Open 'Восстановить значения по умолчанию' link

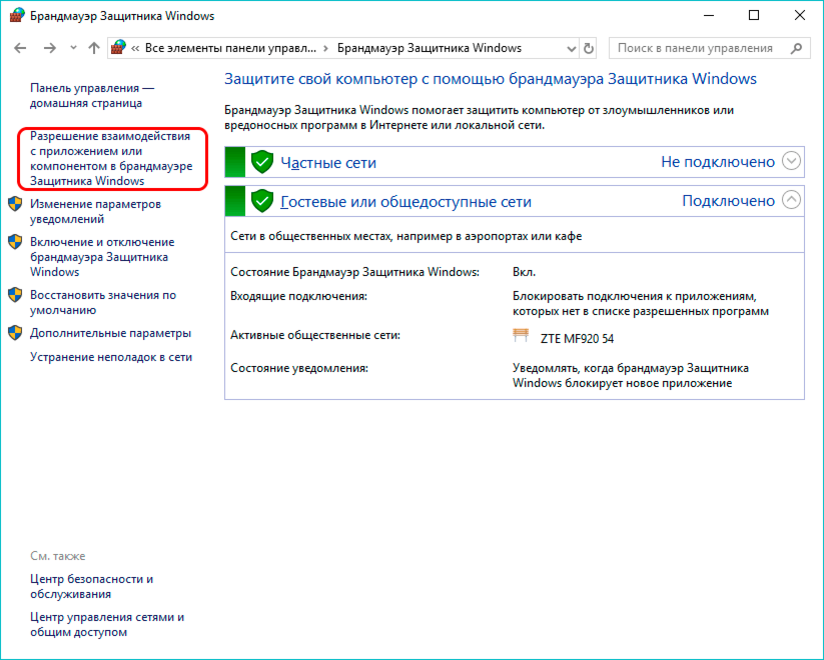click(103, 302)
